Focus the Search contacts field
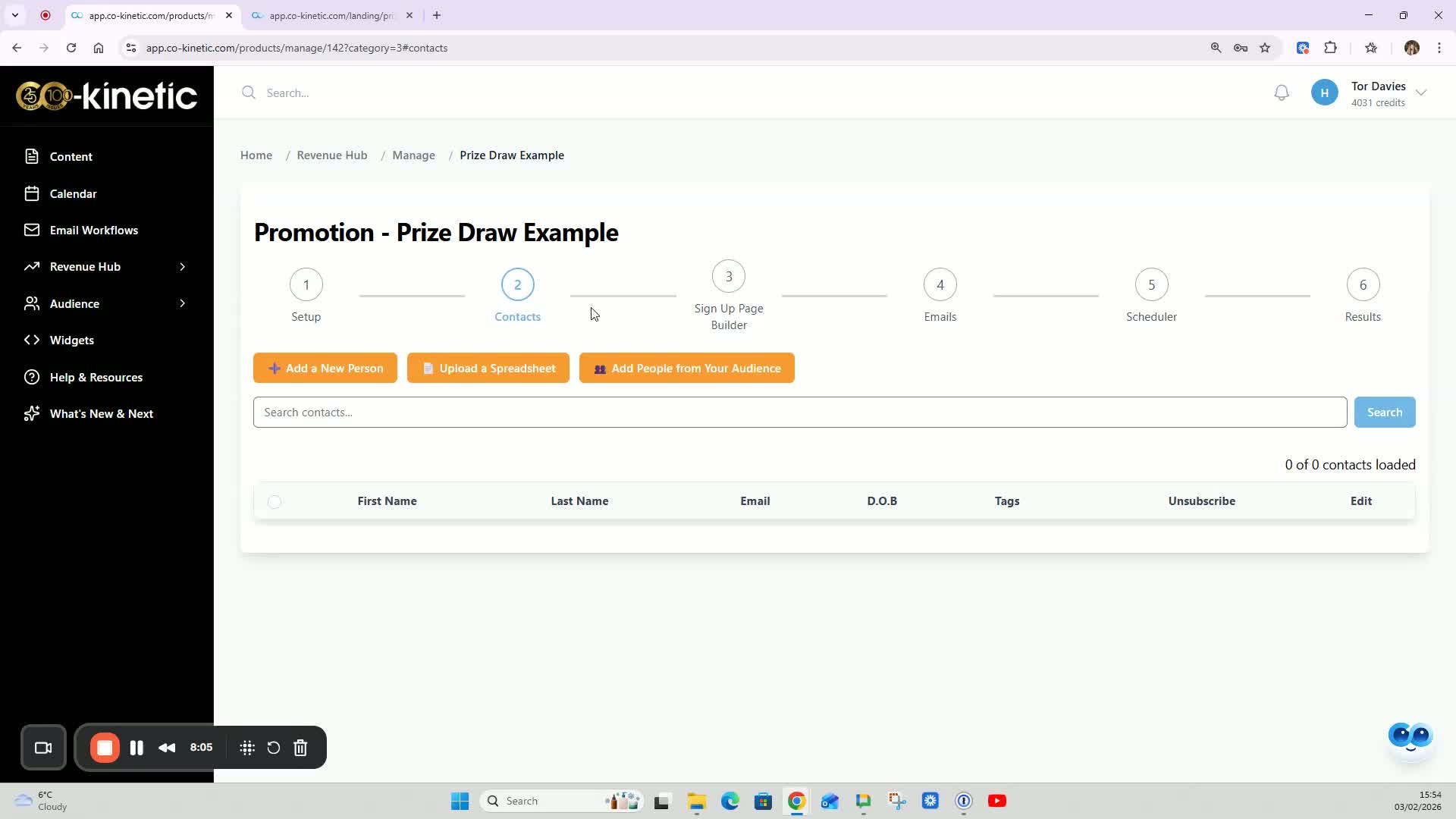The width and height of the screenshot is (1456, 819). 800,413
